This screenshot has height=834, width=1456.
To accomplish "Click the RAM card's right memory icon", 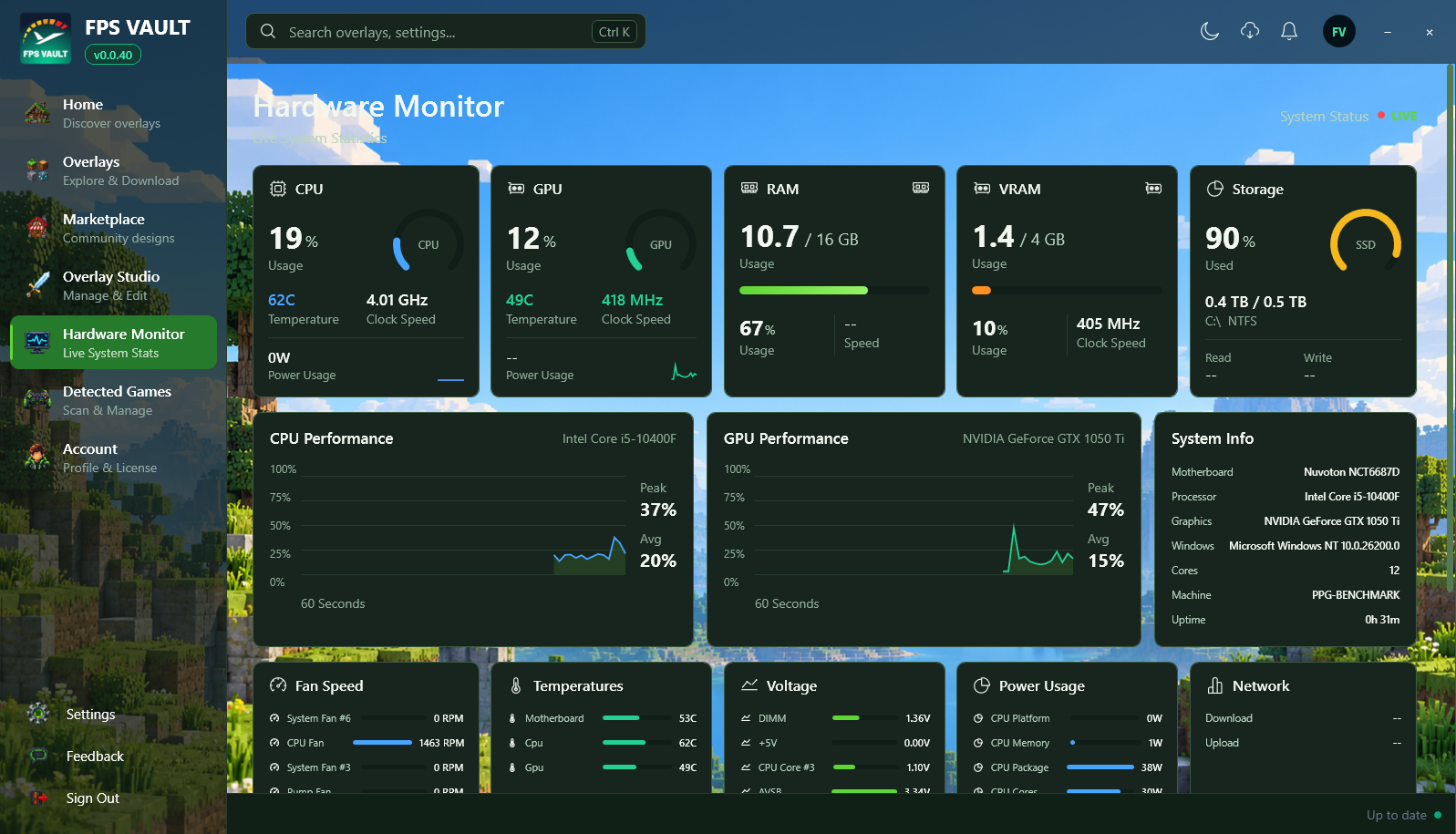I will [x=921, y=188].
